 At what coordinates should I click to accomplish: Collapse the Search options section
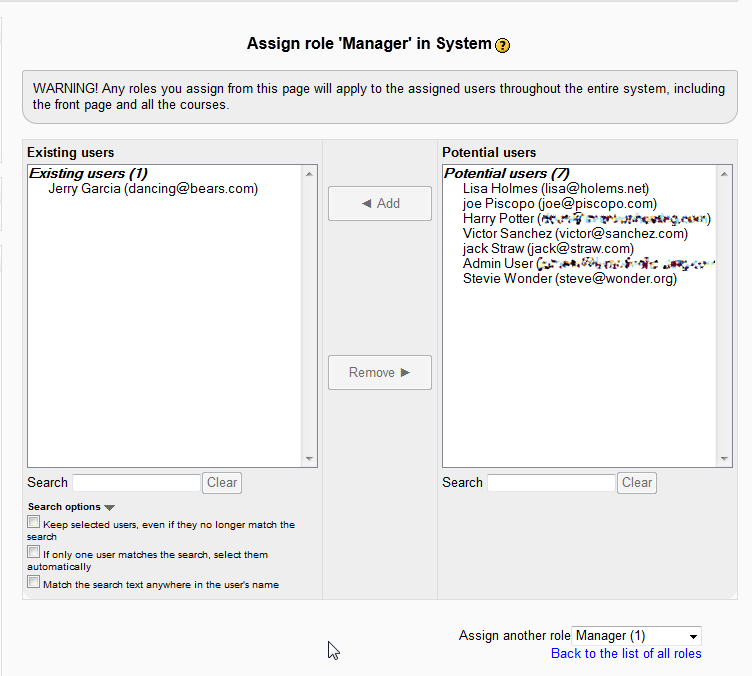click(x=109, y=507)
